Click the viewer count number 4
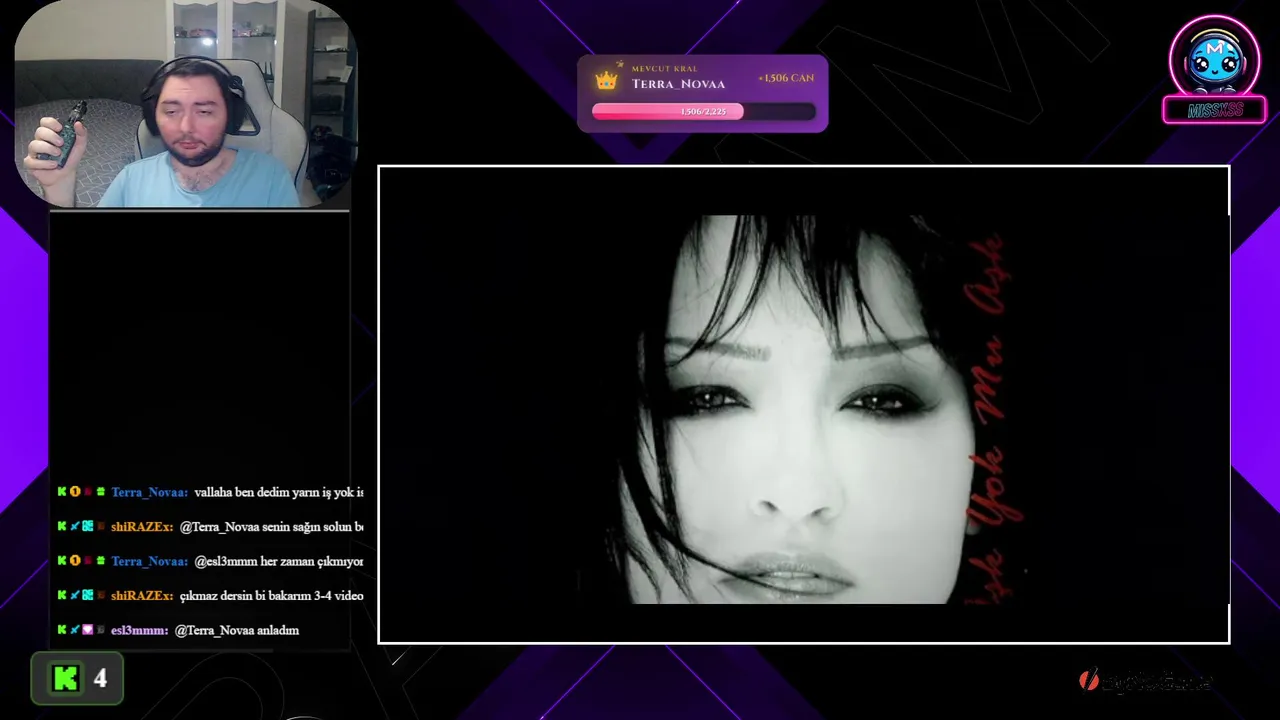This screenshot has height=720, width=1280. click(x=100, y=679)
